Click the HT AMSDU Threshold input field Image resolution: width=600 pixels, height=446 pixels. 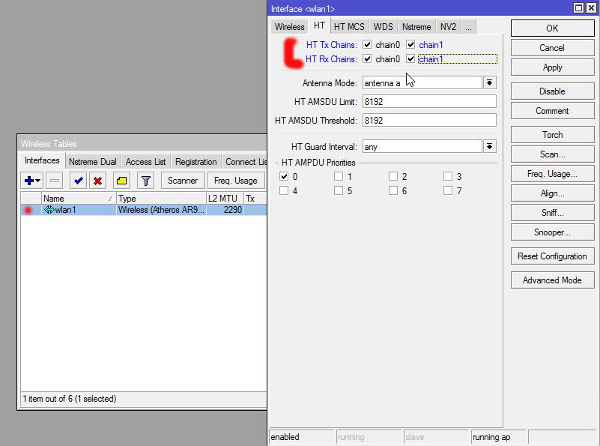pos(429,120)
